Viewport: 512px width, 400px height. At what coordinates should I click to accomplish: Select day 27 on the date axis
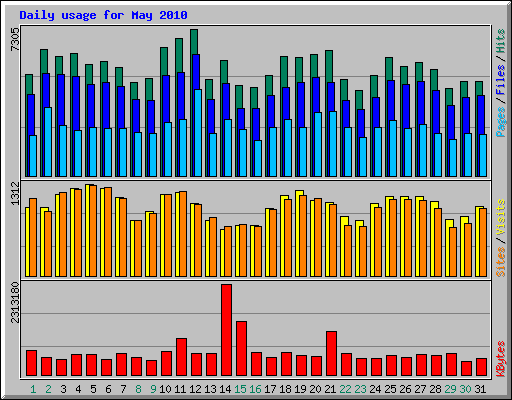(x=420, y=389)
